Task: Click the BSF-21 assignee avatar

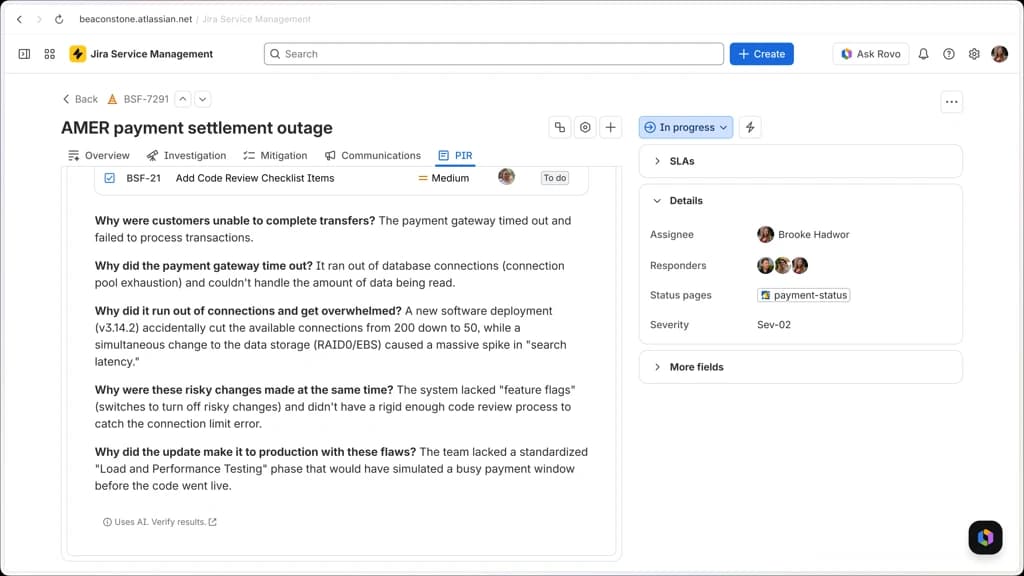Action: [506, 176]
